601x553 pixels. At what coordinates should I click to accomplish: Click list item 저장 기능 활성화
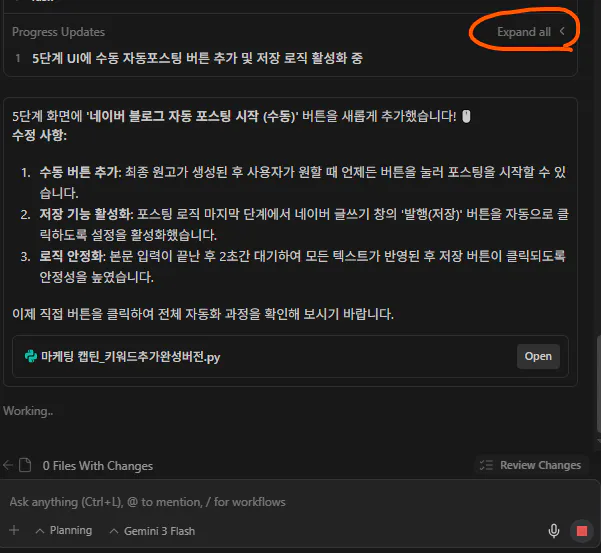[304, 224]
